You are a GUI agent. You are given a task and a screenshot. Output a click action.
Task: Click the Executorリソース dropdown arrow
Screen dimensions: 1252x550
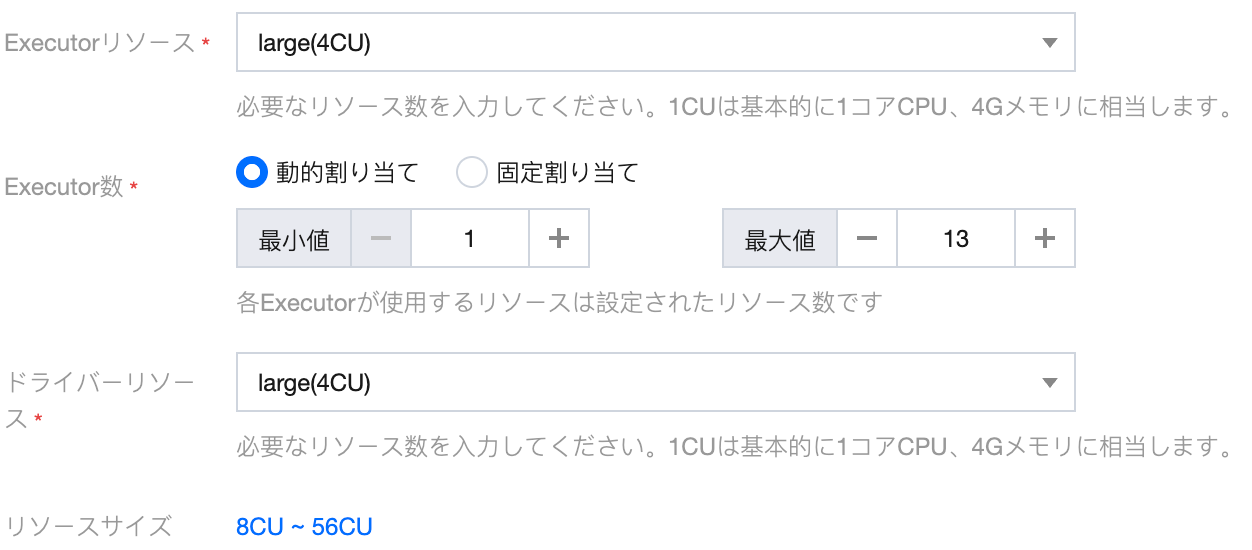point(1049,43)
